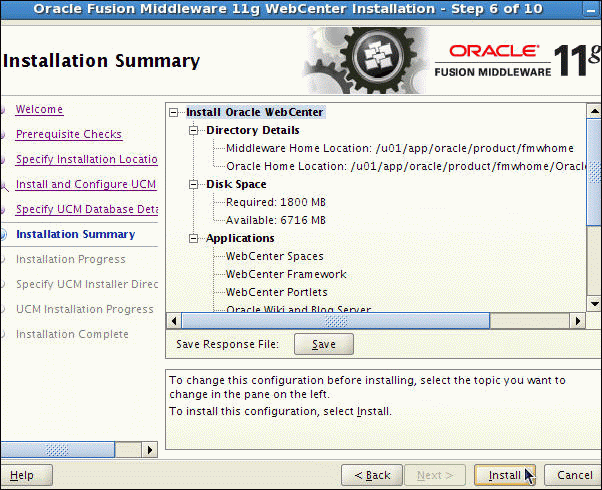
Task: Click the right arrow of the steps pane scrollbar
Action: [150, 450]
